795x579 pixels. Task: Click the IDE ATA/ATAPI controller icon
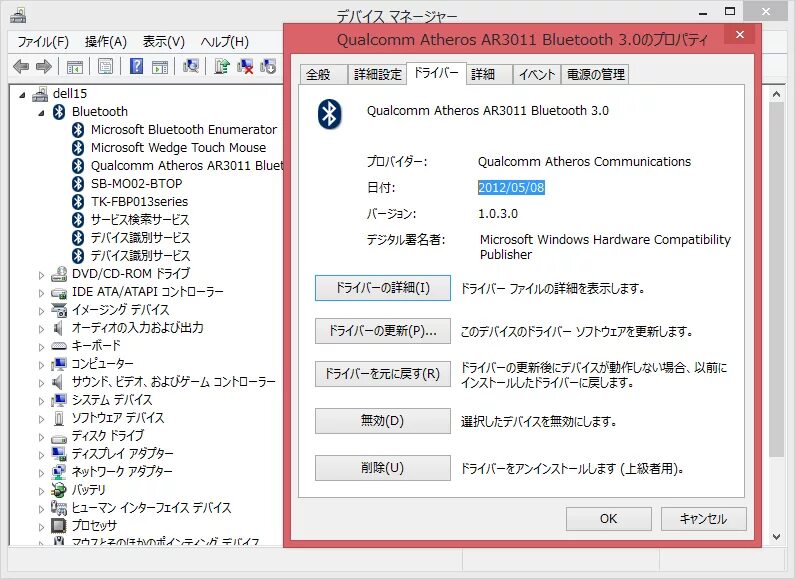[59, 292]
